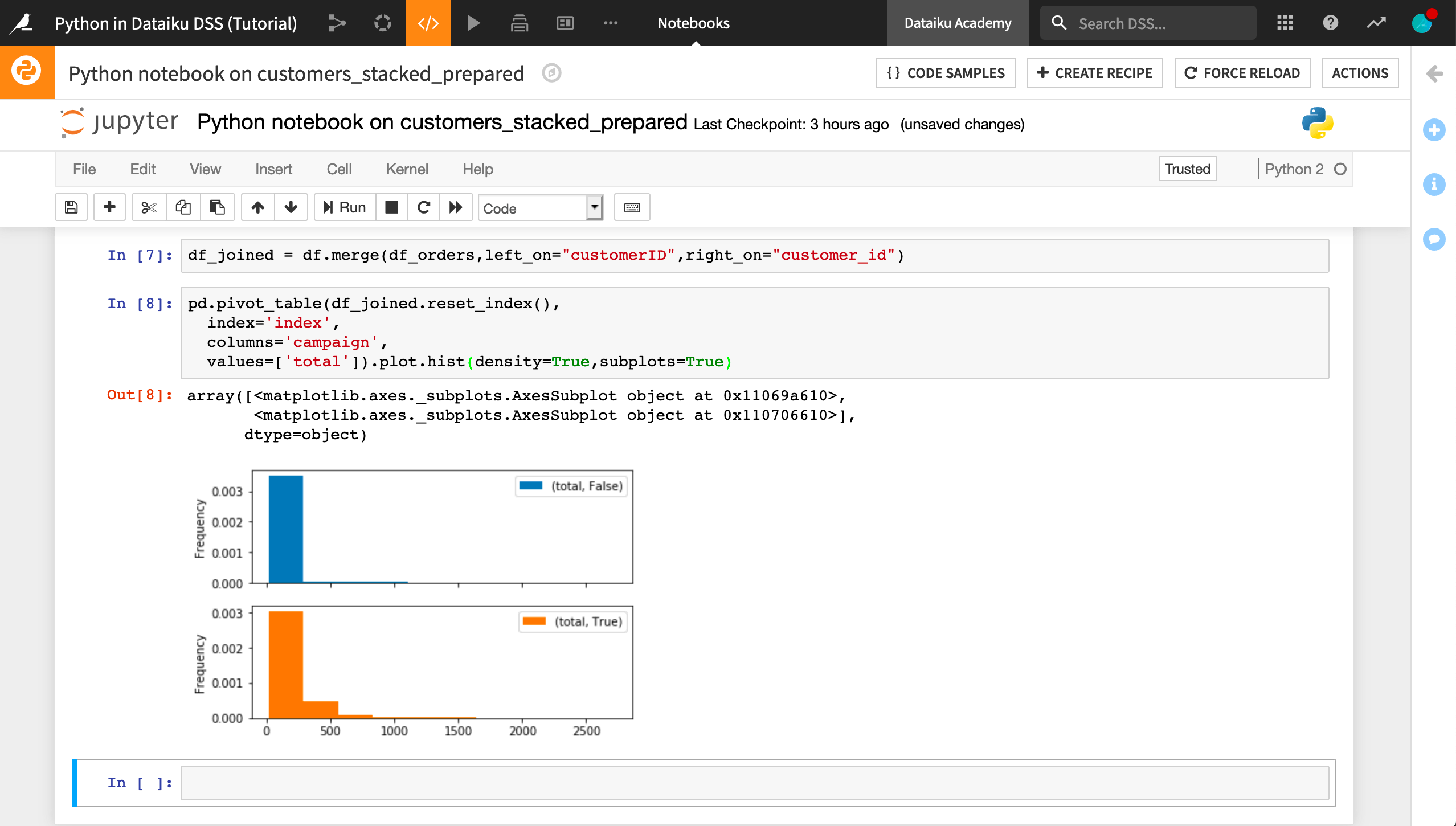Open the Help menu
This screenshot has width=1456, height=826.
pyautogui.click(x=478, y=168)
